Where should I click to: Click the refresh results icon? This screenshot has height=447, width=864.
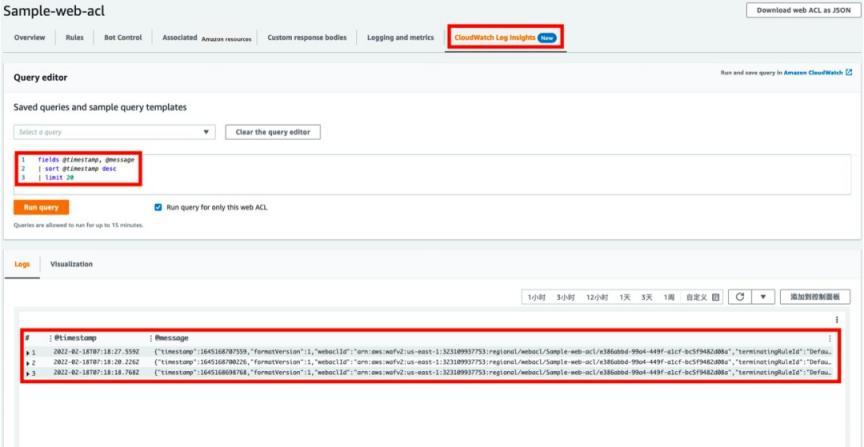pyautogui.click(x=740, y=297)
